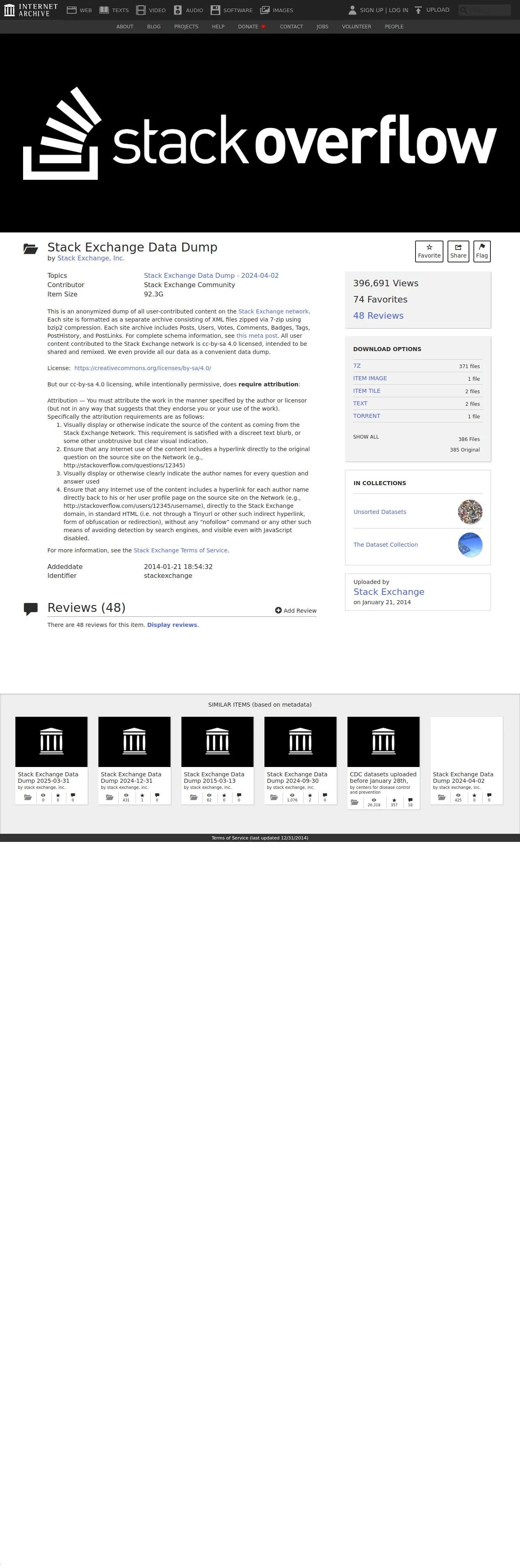520x1568 pixels.
Task: Open the Software section icon
Action: click(215, 10)
